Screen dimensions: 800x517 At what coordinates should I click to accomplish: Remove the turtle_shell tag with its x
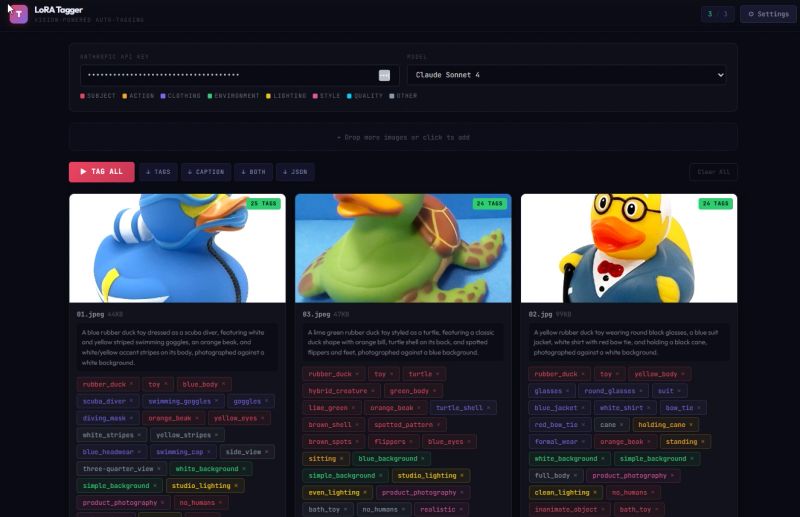click(x=489, y=408)
